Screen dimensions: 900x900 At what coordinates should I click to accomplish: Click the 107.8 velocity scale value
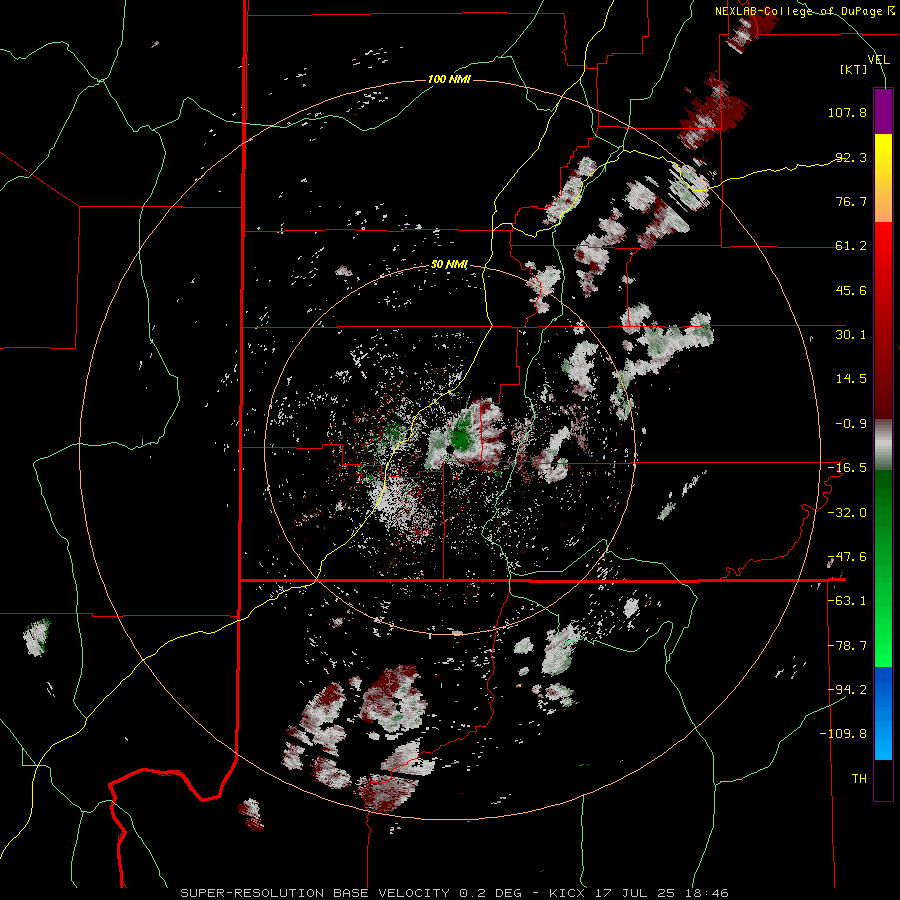tap(847, 112)
